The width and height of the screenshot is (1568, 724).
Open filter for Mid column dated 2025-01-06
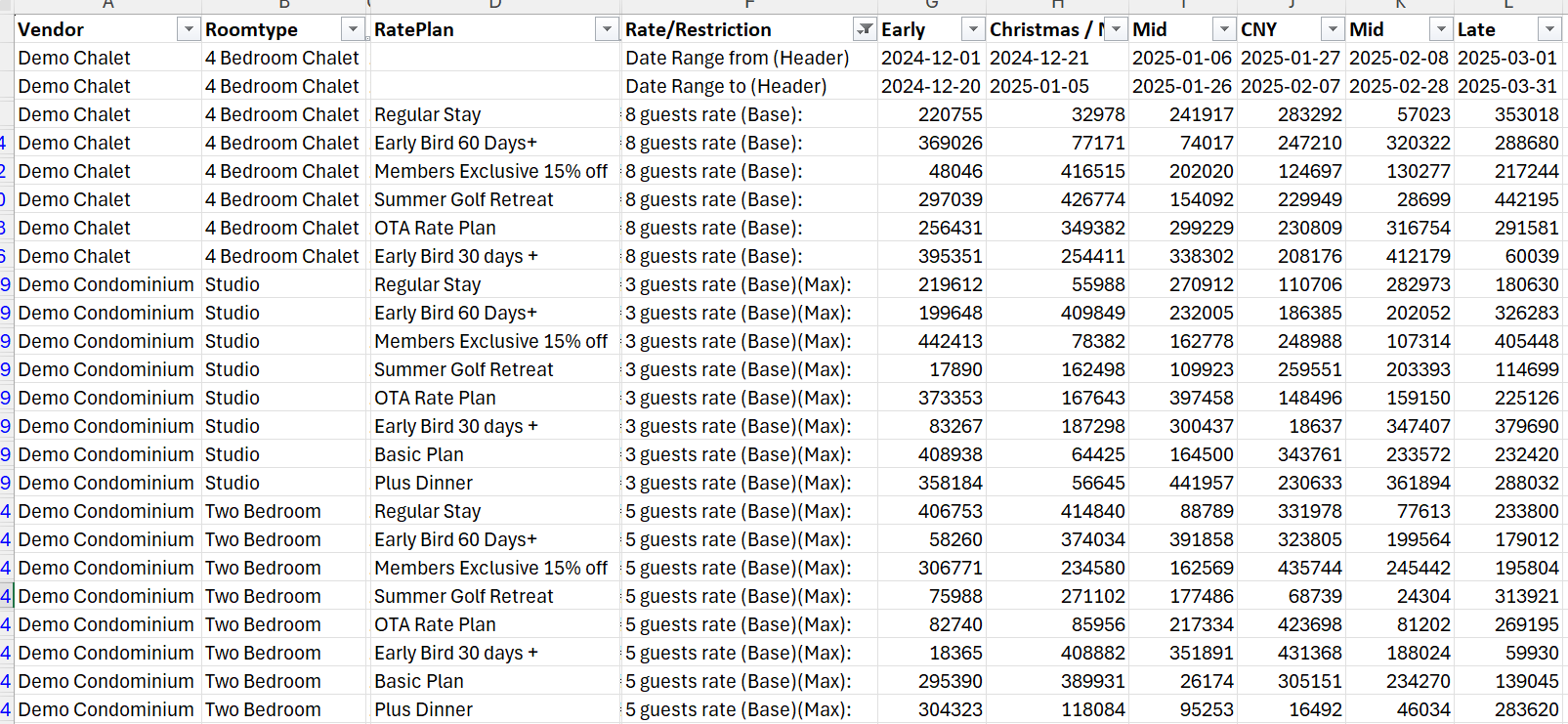pyautogui.click(x=1223, y=30)
